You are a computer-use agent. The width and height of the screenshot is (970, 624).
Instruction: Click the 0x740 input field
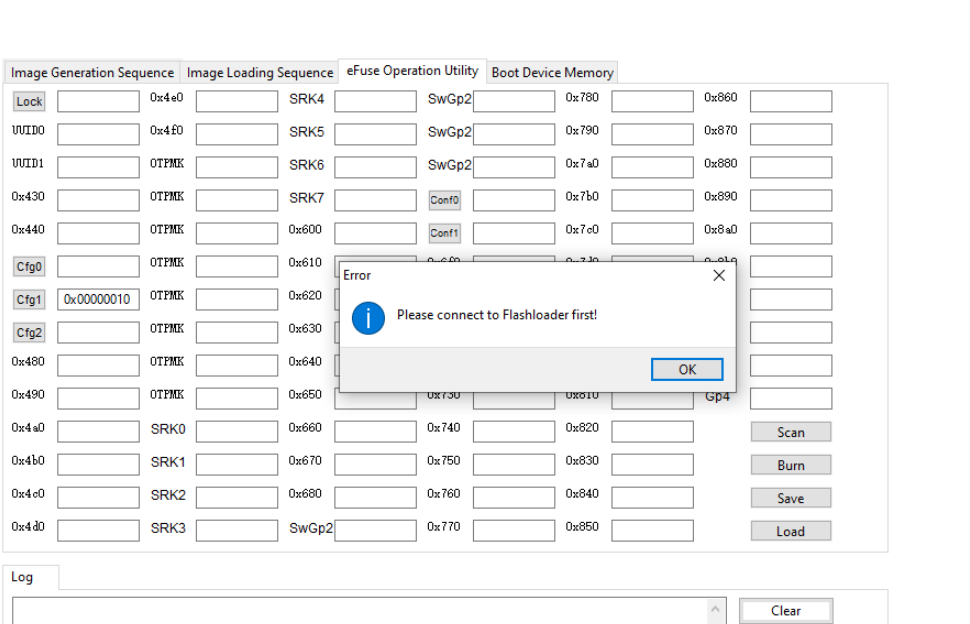[514, 432]
